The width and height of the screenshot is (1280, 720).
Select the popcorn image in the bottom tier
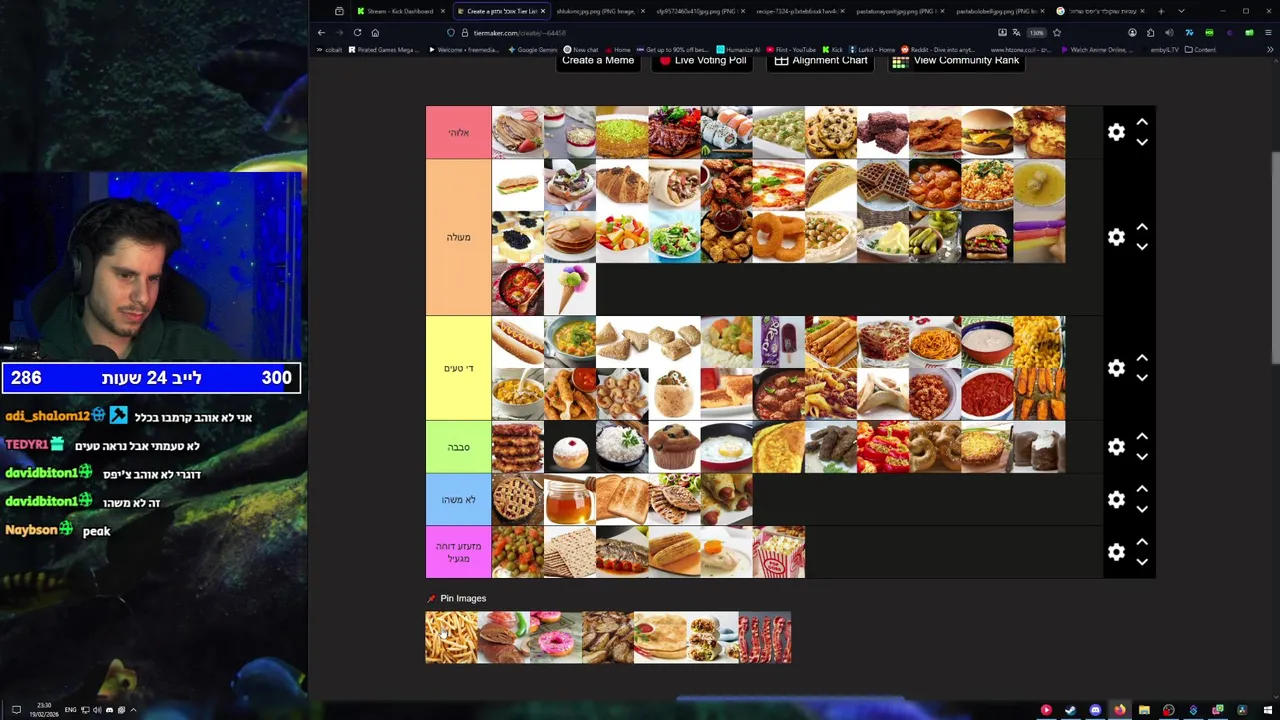(778, 552)
